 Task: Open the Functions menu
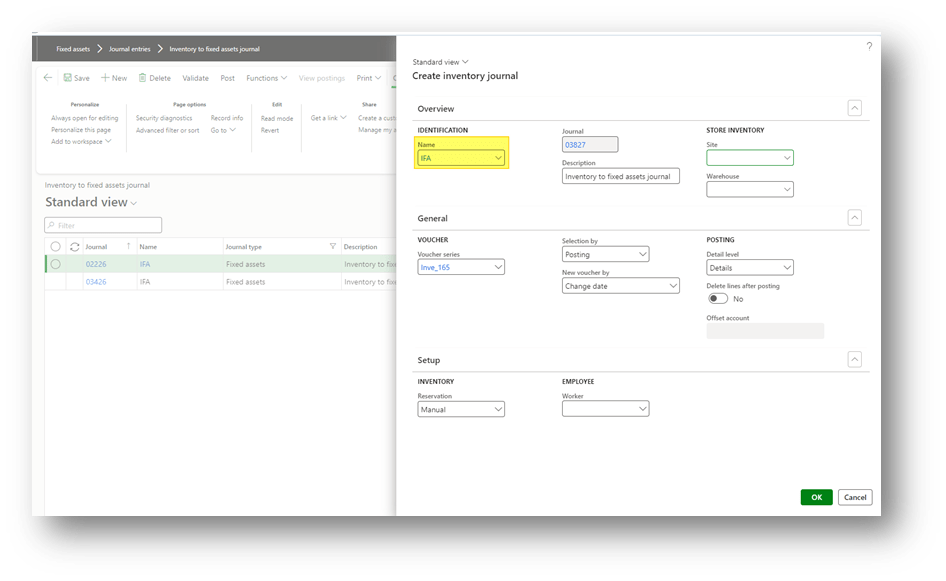click(x=266, y=78)
